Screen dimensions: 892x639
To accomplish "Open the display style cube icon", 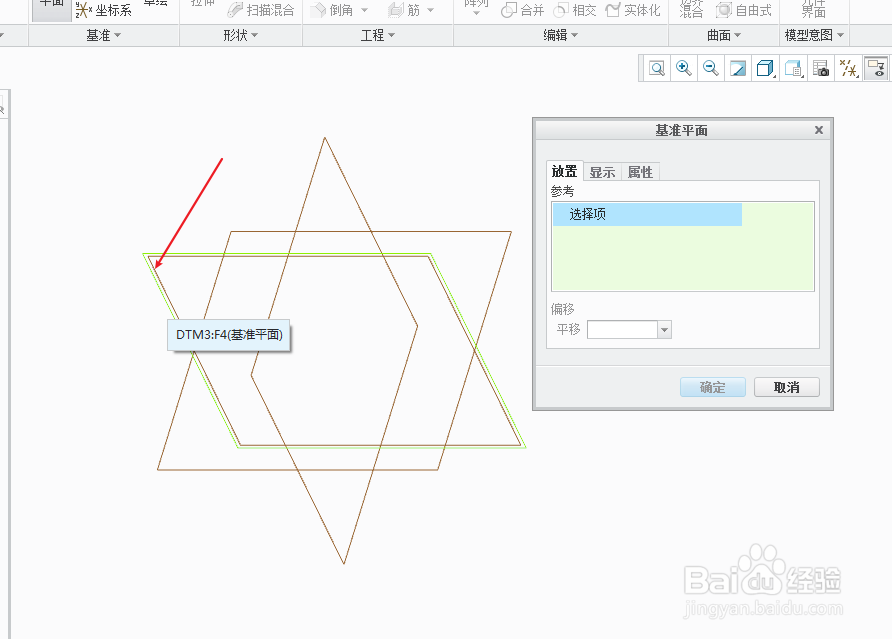I will [x=763, y=68].
